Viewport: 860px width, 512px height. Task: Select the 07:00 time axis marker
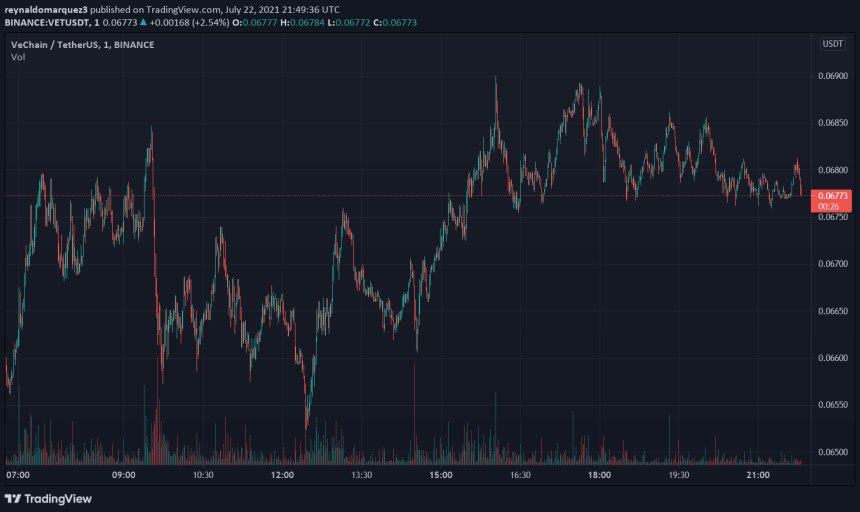pyautogui.click(x=18, y=476)
